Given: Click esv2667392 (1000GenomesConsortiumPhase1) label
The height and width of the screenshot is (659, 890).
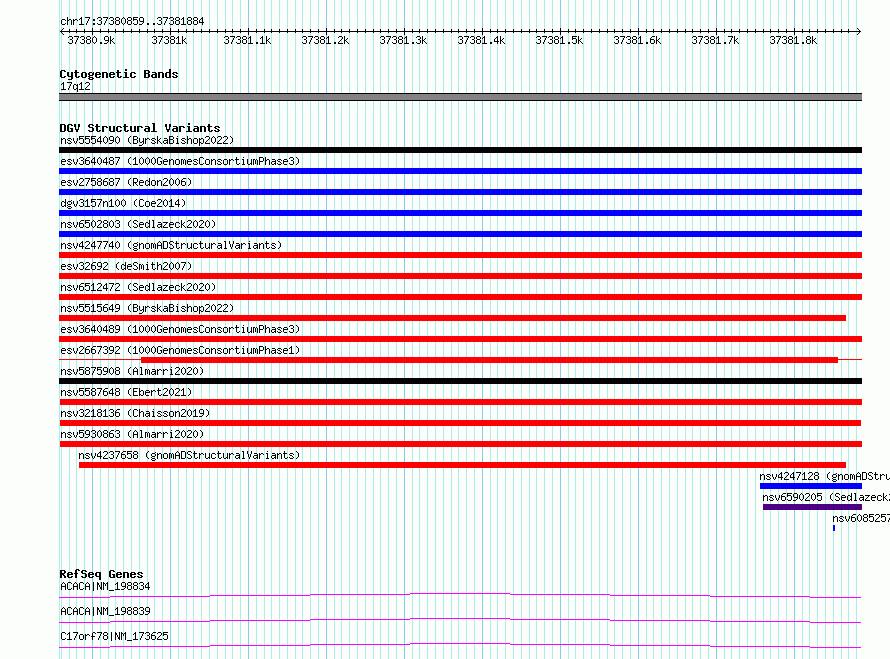Looking at the screenshot, I should pyautogui.click(x=180, y=350).
